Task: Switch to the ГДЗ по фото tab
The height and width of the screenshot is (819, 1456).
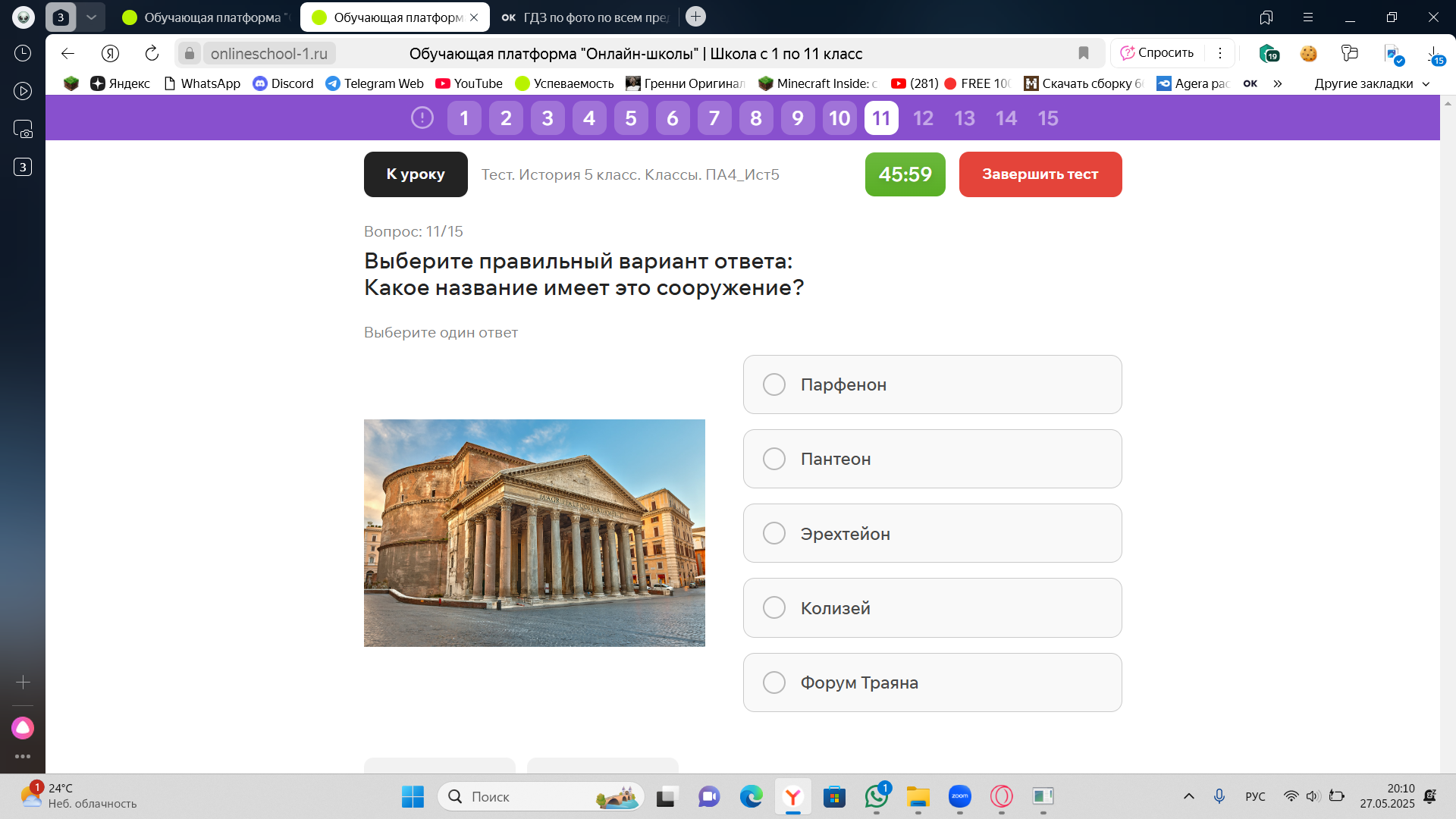Action: 585,17
